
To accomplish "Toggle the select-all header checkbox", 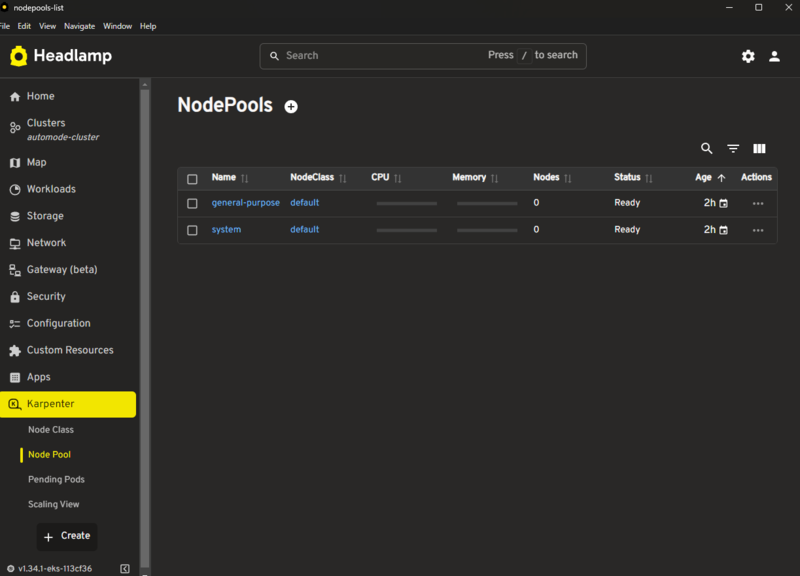I will pos(192,179).
